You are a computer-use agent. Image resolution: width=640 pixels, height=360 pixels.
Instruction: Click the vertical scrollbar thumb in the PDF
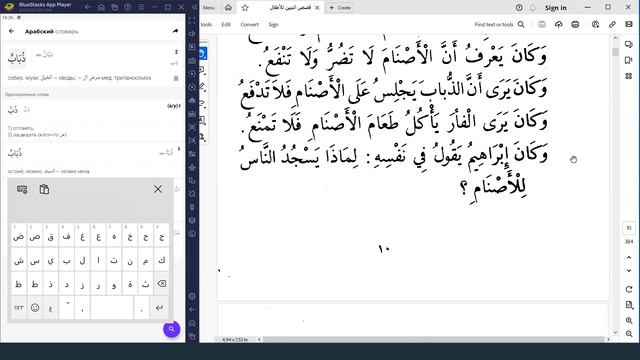tap(615, 52)
